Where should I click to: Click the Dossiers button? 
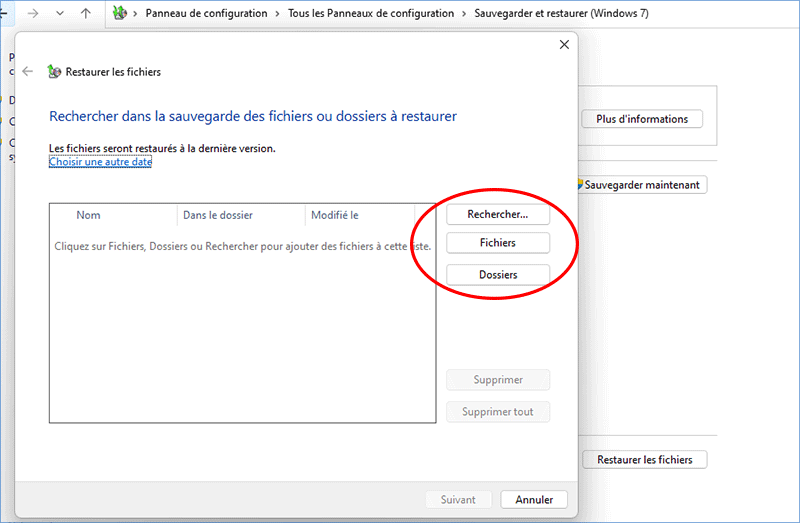point(498,275)
